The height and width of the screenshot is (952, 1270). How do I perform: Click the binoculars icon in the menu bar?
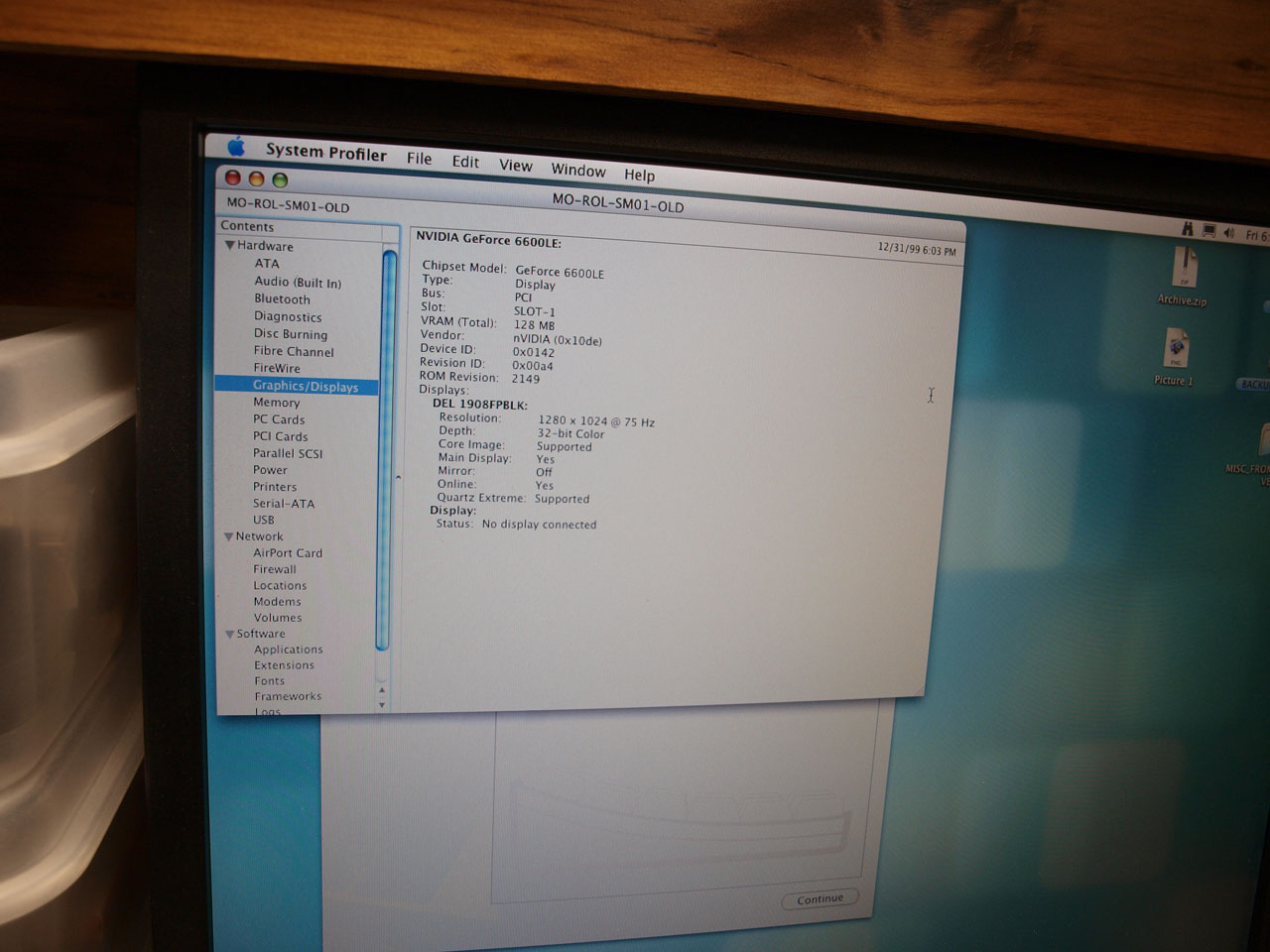(1187, 229)
